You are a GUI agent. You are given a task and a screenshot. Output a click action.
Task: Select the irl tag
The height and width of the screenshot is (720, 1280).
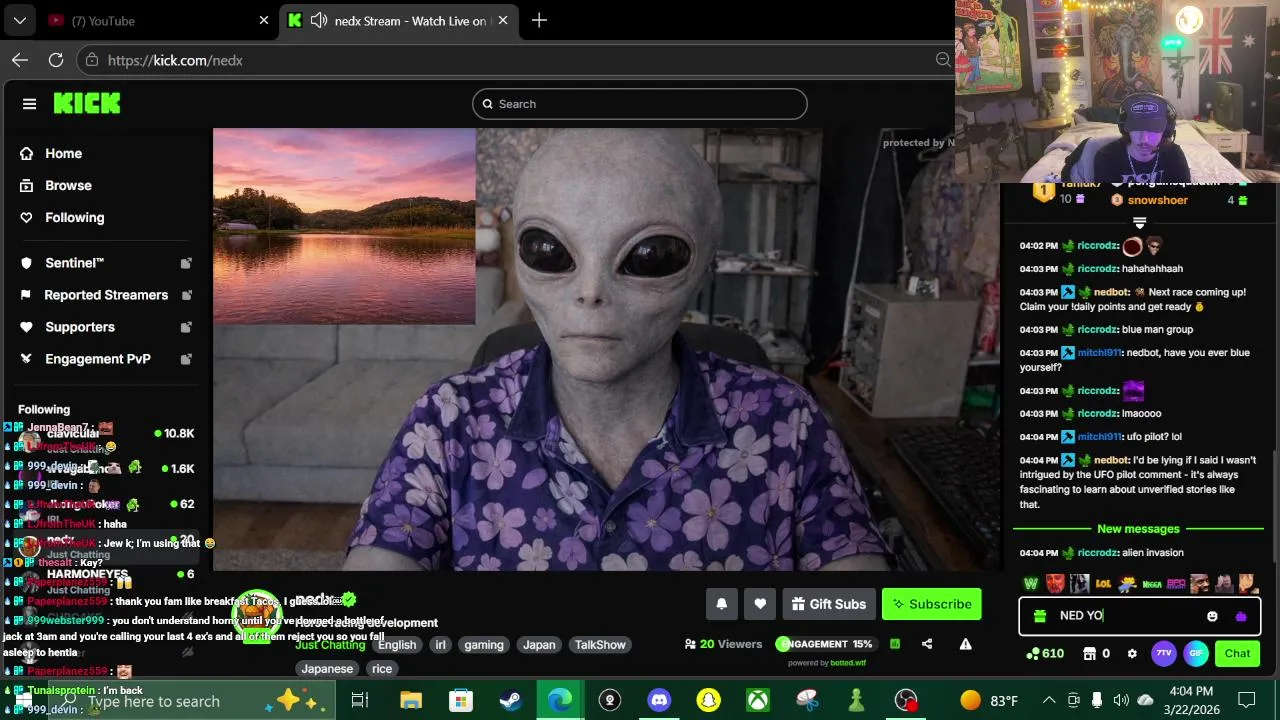click(x=440, y=645)
